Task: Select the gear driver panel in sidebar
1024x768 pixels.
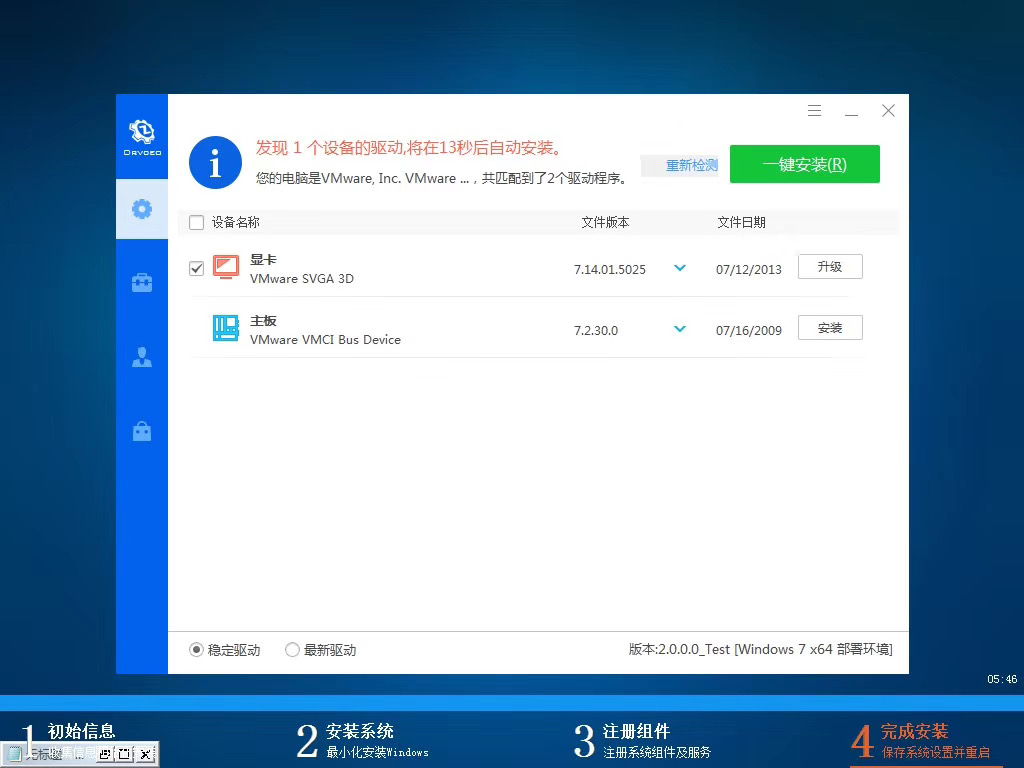Action: 141,209
